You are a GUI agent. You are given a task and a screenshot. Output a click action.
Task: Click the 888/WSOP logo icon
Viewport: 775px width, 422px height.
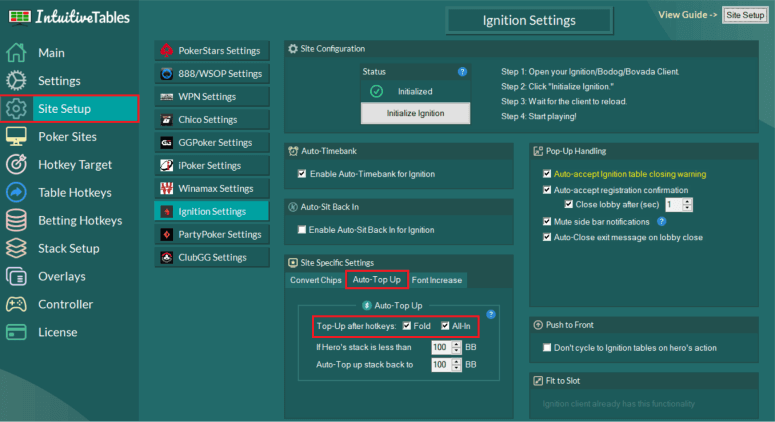pyautogui.click(x=167, y=74)
